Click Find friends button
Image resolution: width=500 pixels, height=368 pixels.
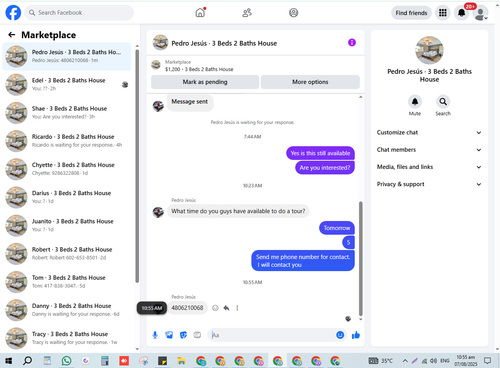[x=411, y=13]
